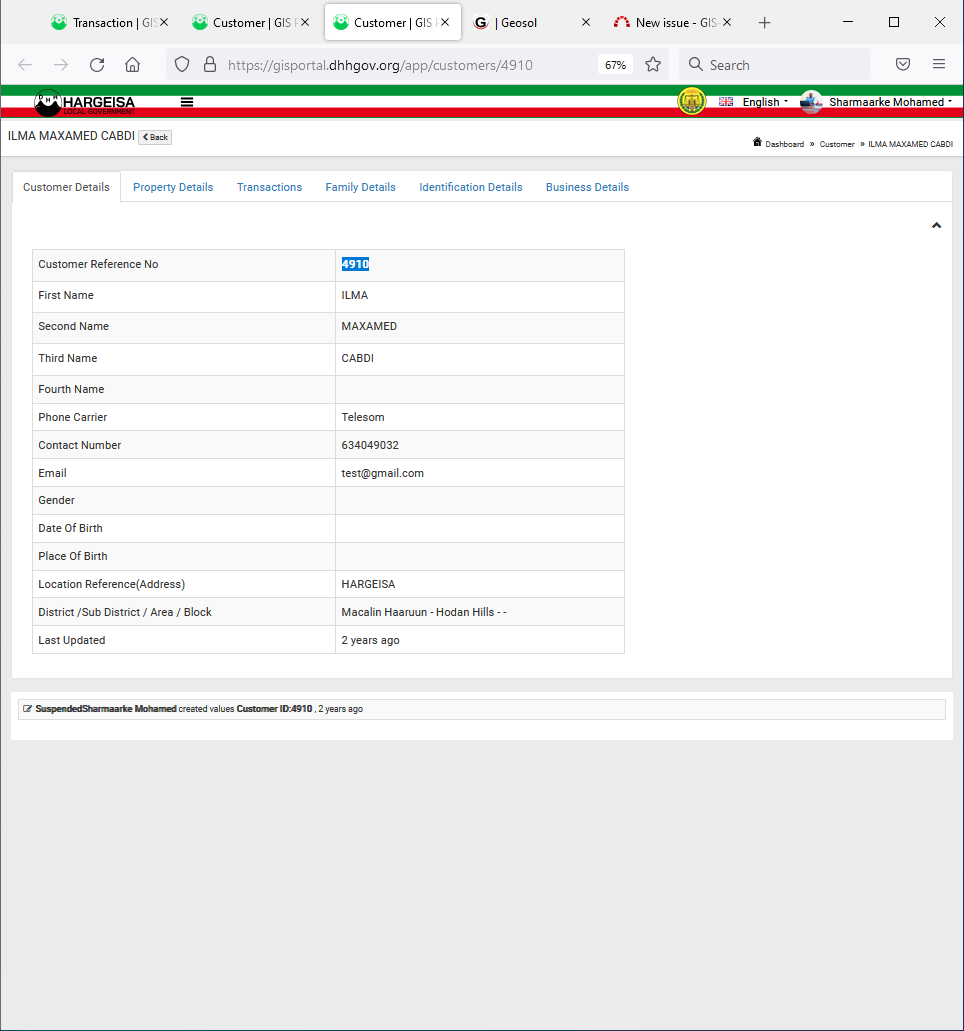The width and height of the screenshot is (964, 1031).
Task: Click the Save to Pocket icon
Action: point(903,64)
